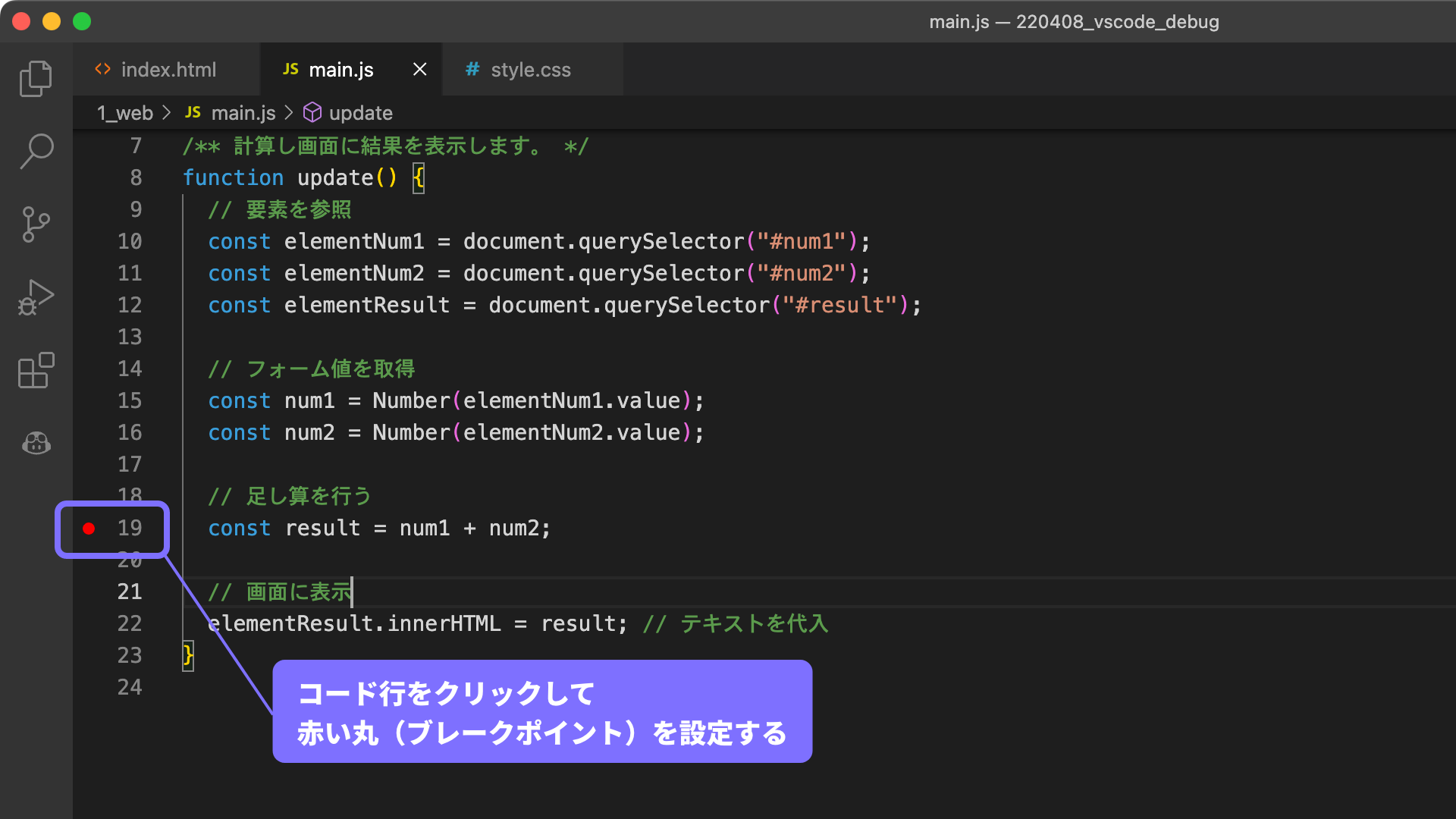Open Run and Debug view

pos(36,297)
